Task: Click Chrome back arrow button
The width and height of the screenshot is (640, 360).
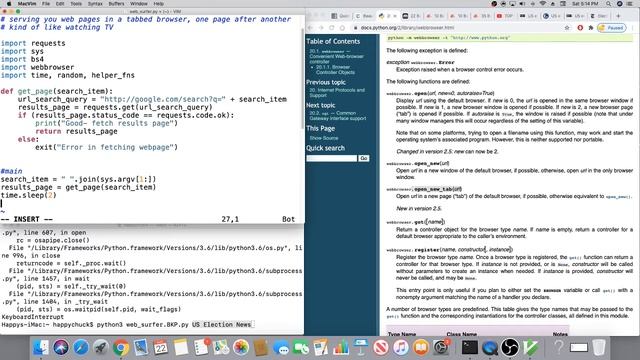Action: 310,28
